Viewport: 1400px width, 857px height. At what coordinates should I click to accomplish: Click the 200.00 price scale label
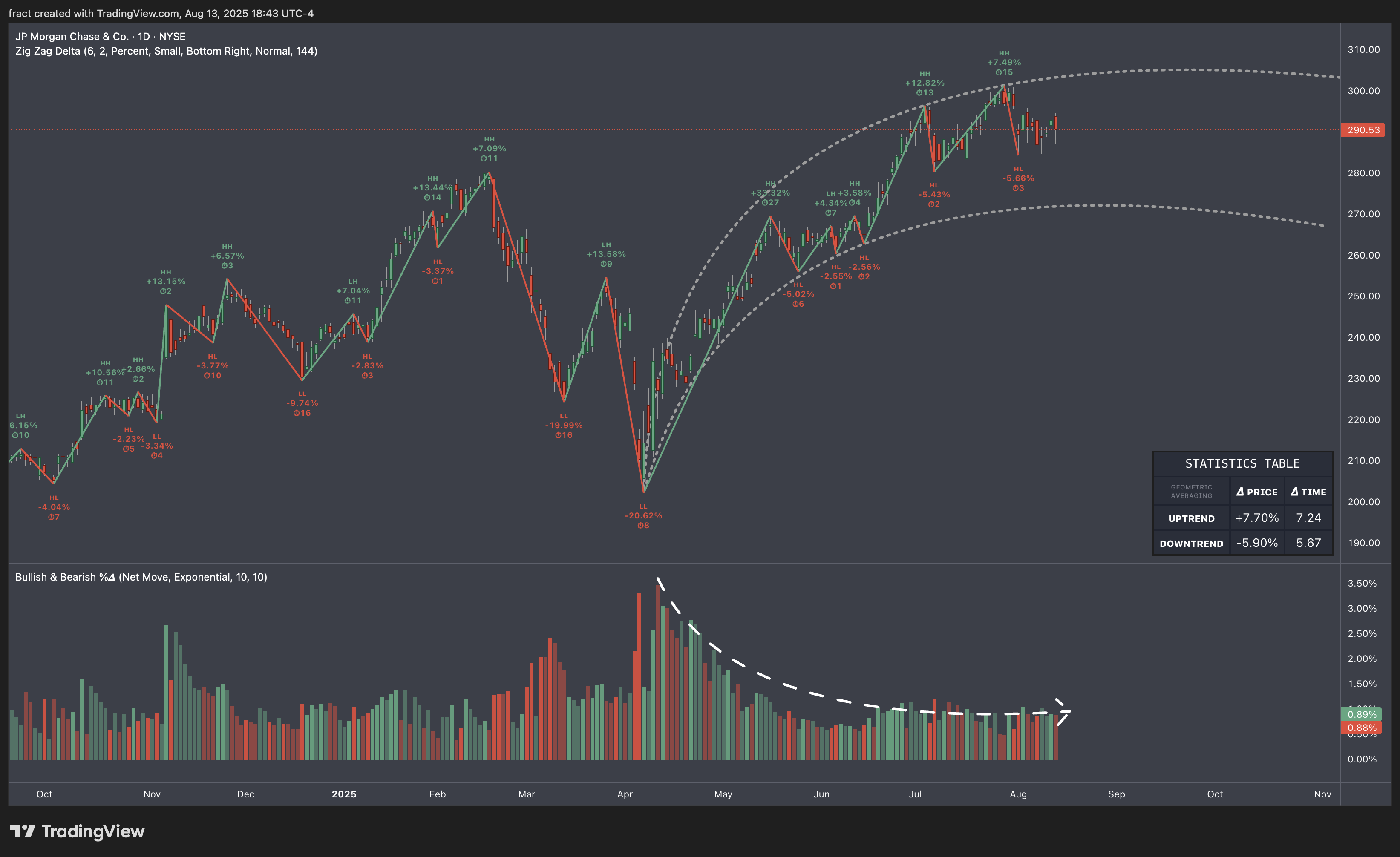click(1364, 501)
